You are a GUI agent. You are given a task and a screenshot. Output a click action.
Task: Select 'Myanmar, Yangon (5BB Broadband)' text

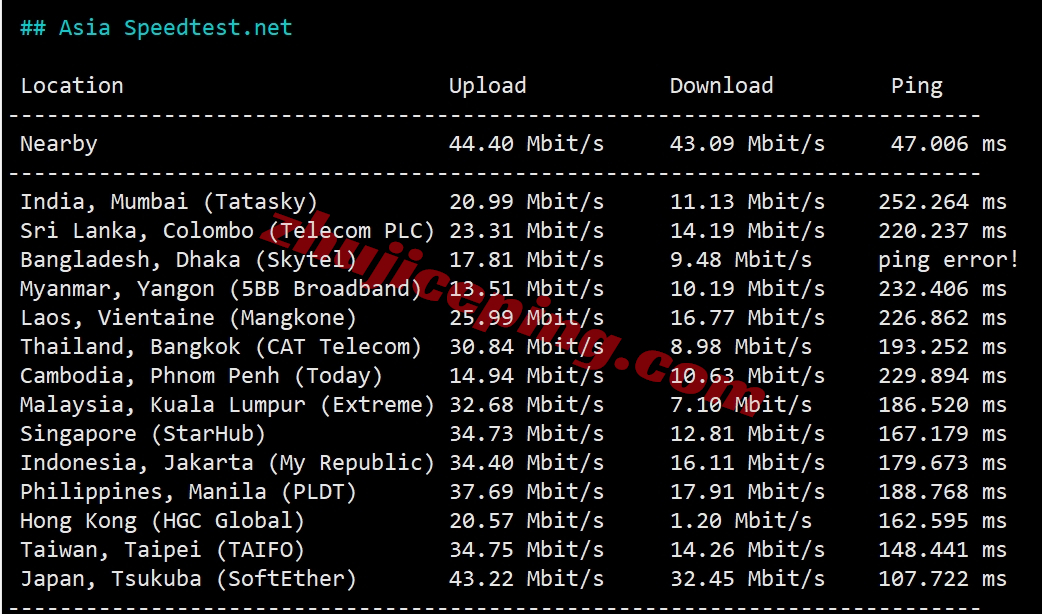click(221, 289)
